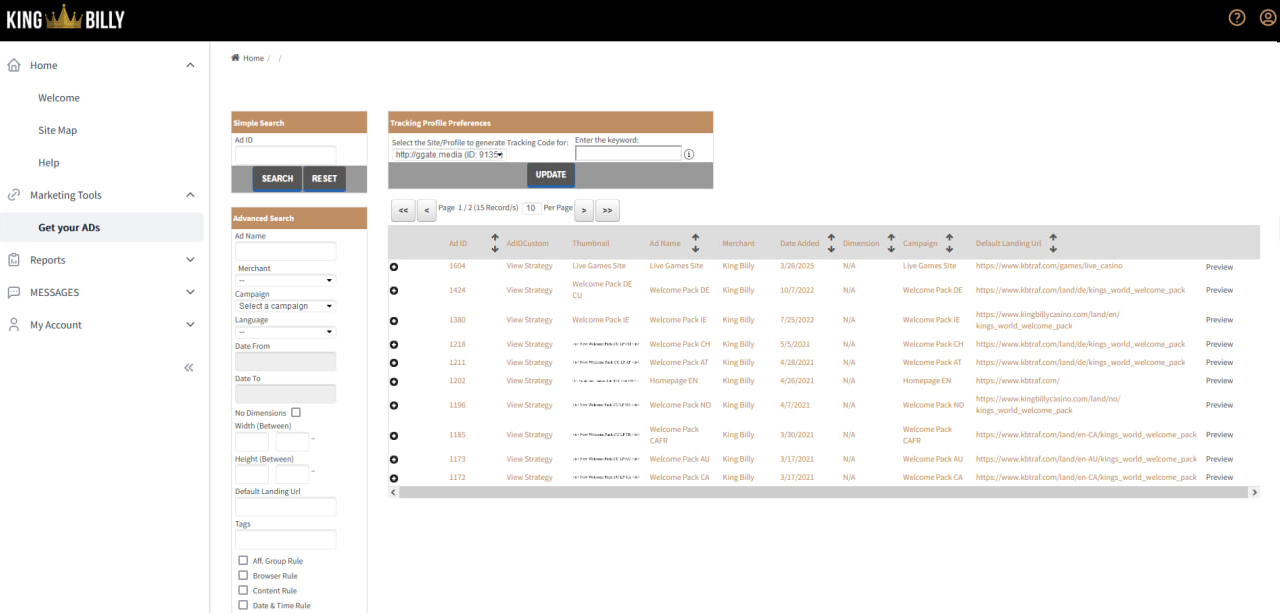Viewport: 1280px width, 613px height.
Task: Click the SEARCH button
Action: click(277, 179)
